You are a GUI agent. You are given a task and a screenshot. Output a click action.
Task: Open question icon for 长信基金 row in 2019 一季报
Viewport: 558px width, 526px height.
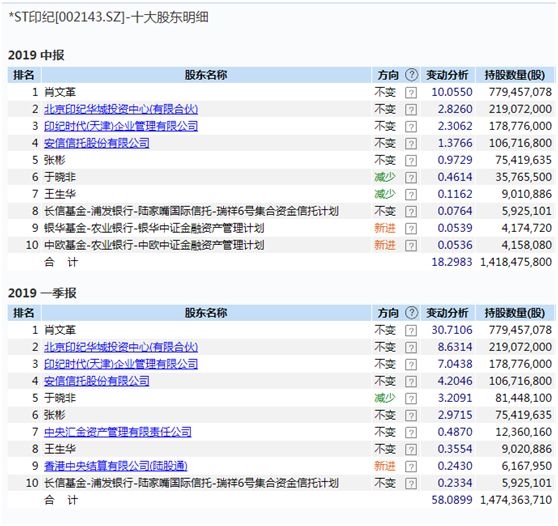click(411, 483)
